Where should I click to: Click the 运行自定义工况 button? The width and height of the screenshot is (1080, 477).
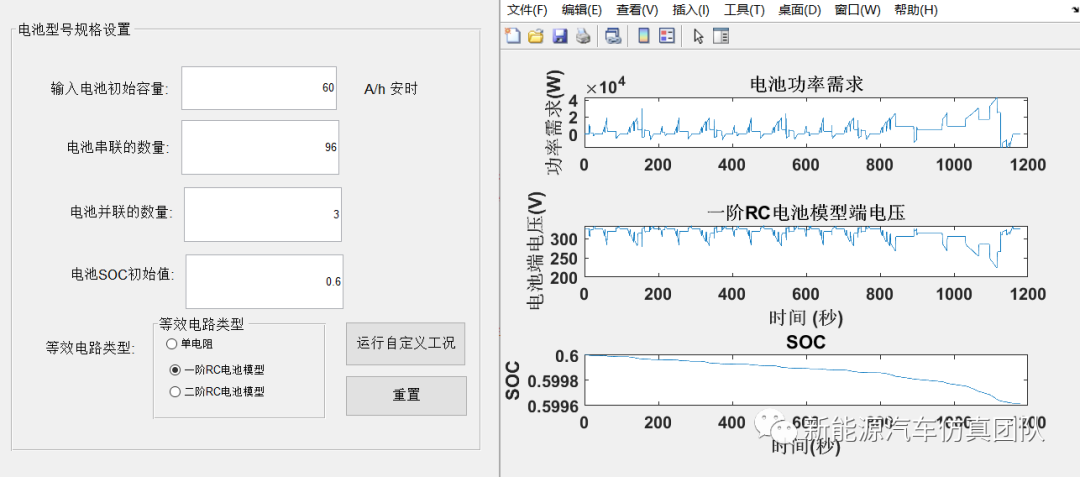406,343
